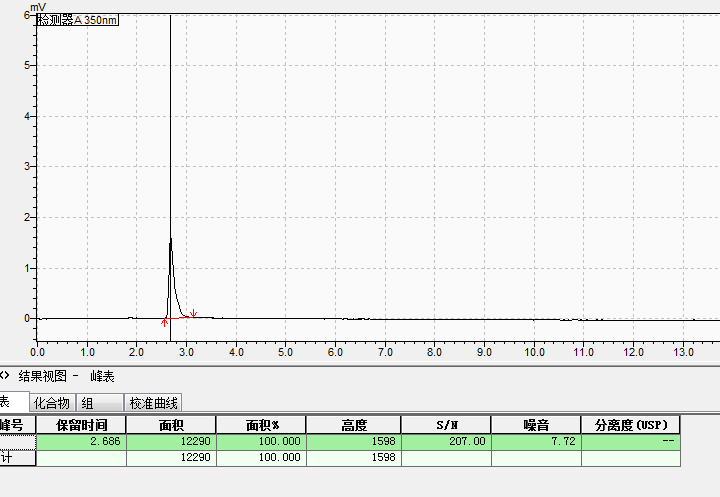Screen dimensions: 720x497
Task: Click the 检测器A 350nm detector label
Action: point(78,20)
